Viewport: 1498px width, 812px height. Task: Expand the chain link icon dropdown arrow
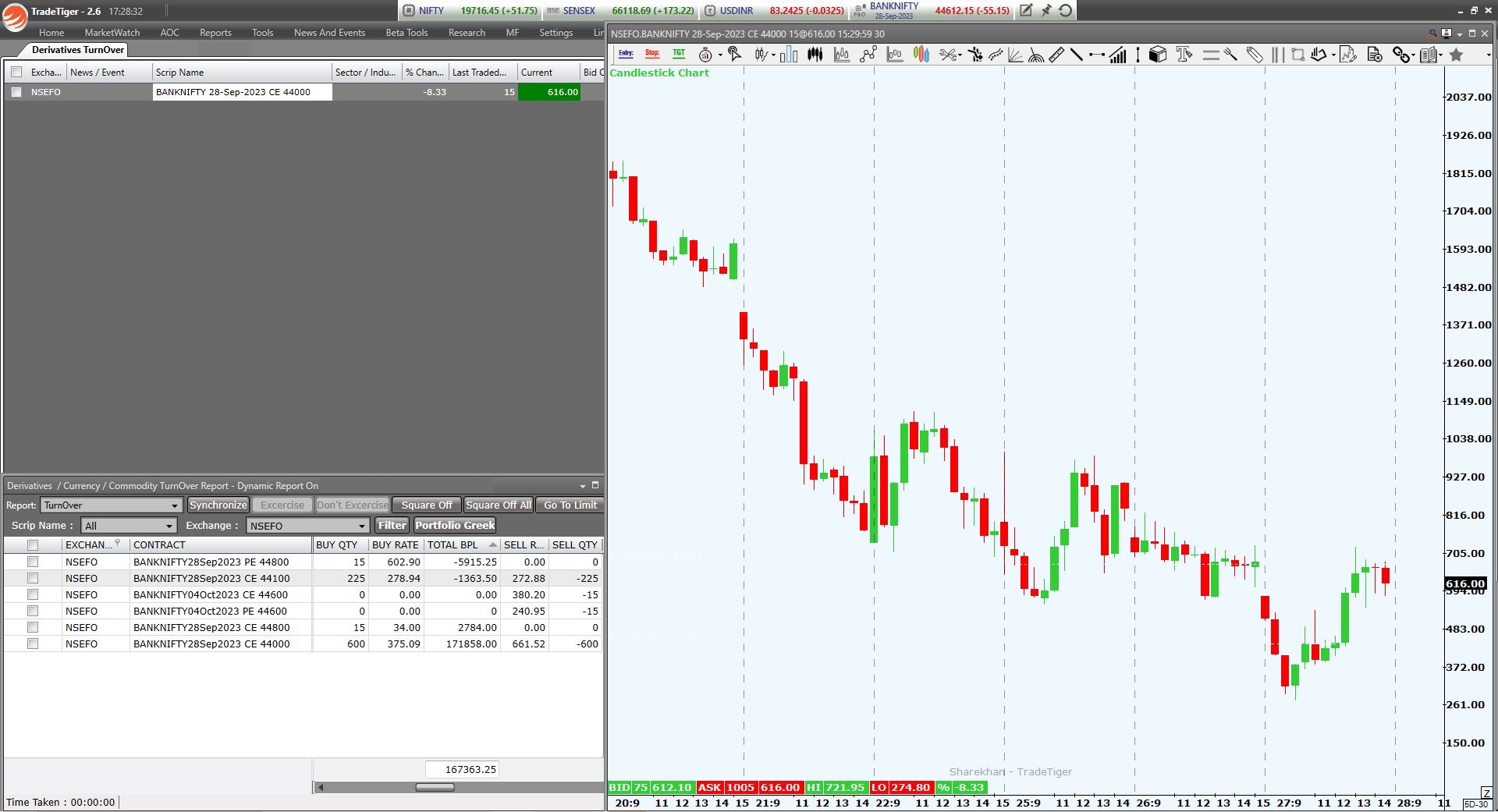(1414, 55)
